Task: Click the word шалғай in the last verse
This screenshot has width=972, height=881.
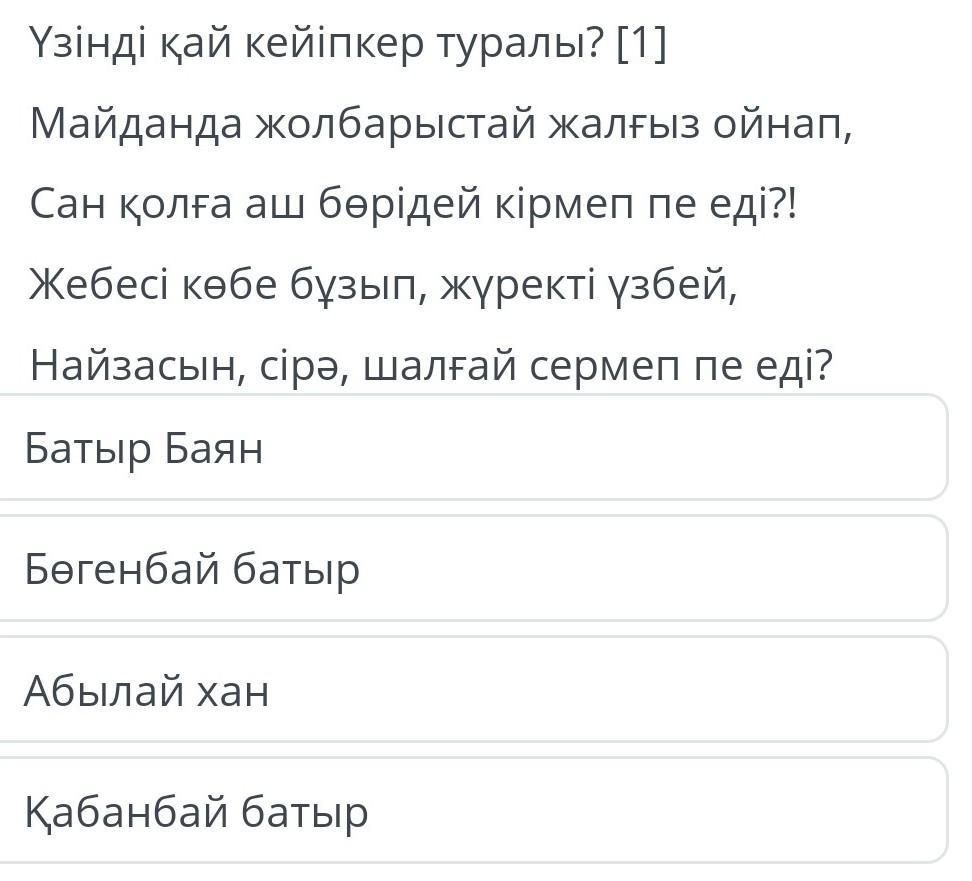Action: [x=440, y=366]
